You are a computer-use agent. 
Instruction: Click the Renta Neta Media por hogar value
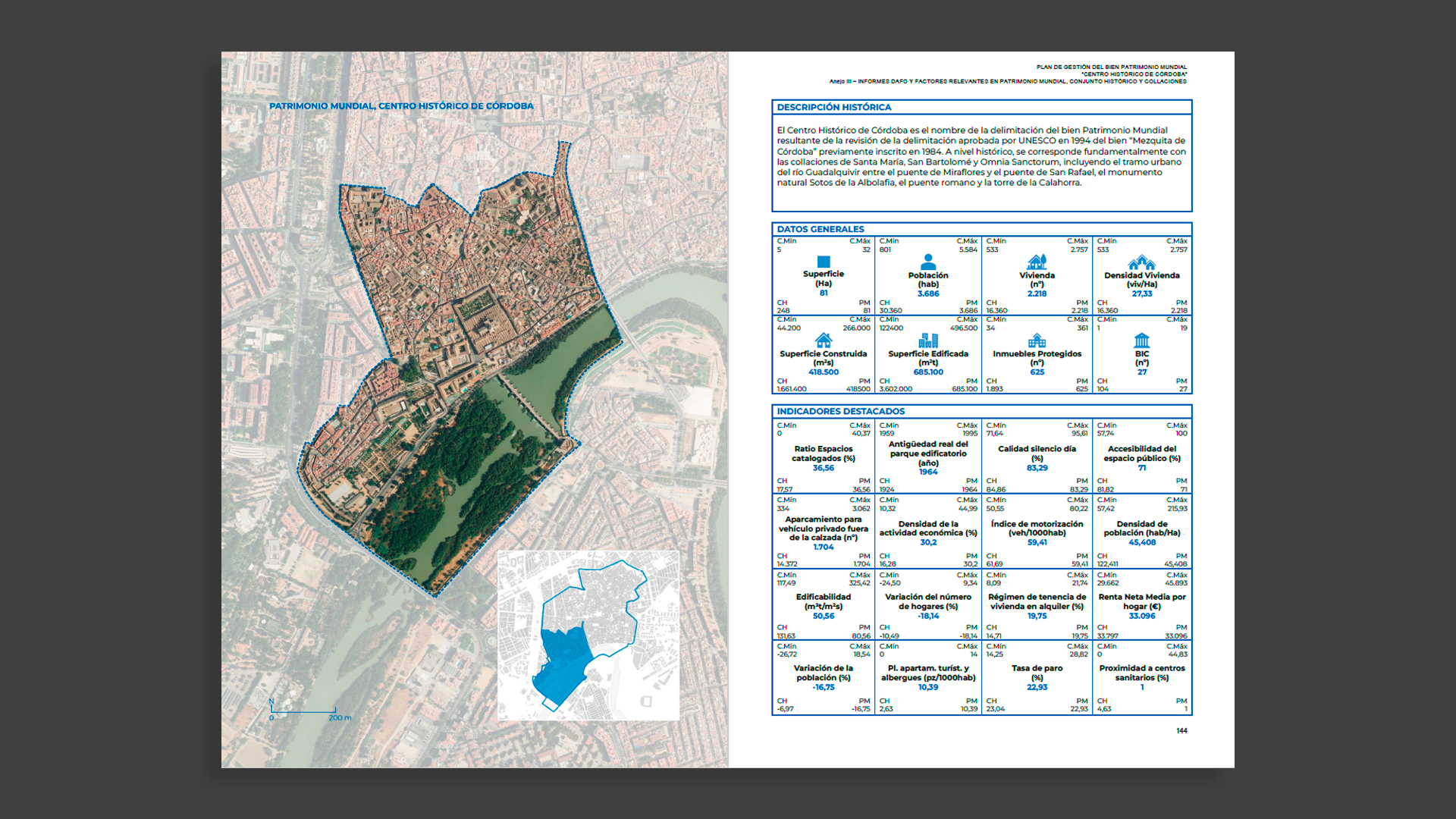(1141, 616)
